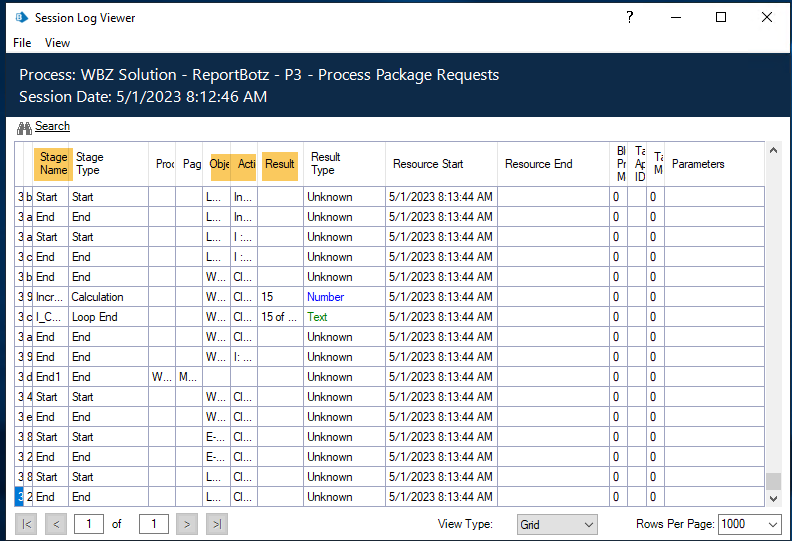Image resolution: width=792 pixels, height=541 pixels.
Task: Click the 'Loop End' stage type cell
Action: click(108, 317)
